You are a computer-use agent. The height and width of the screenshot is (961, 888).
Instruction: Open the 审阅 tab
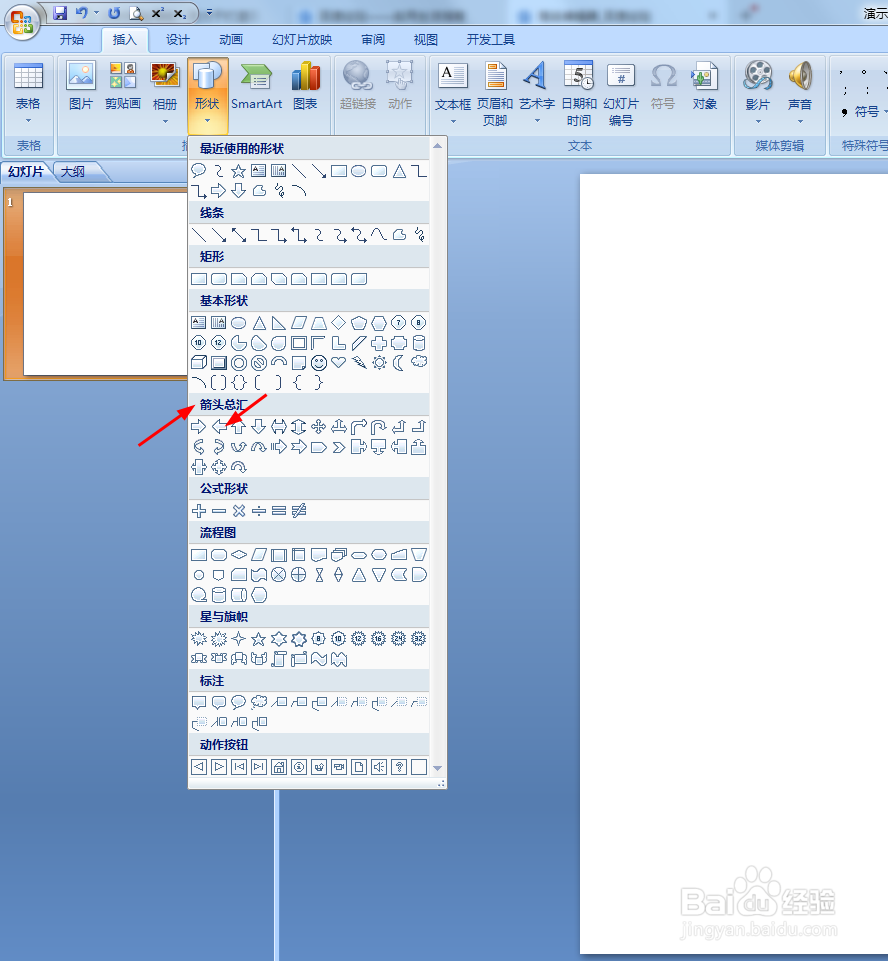click(x=373, y=40)
